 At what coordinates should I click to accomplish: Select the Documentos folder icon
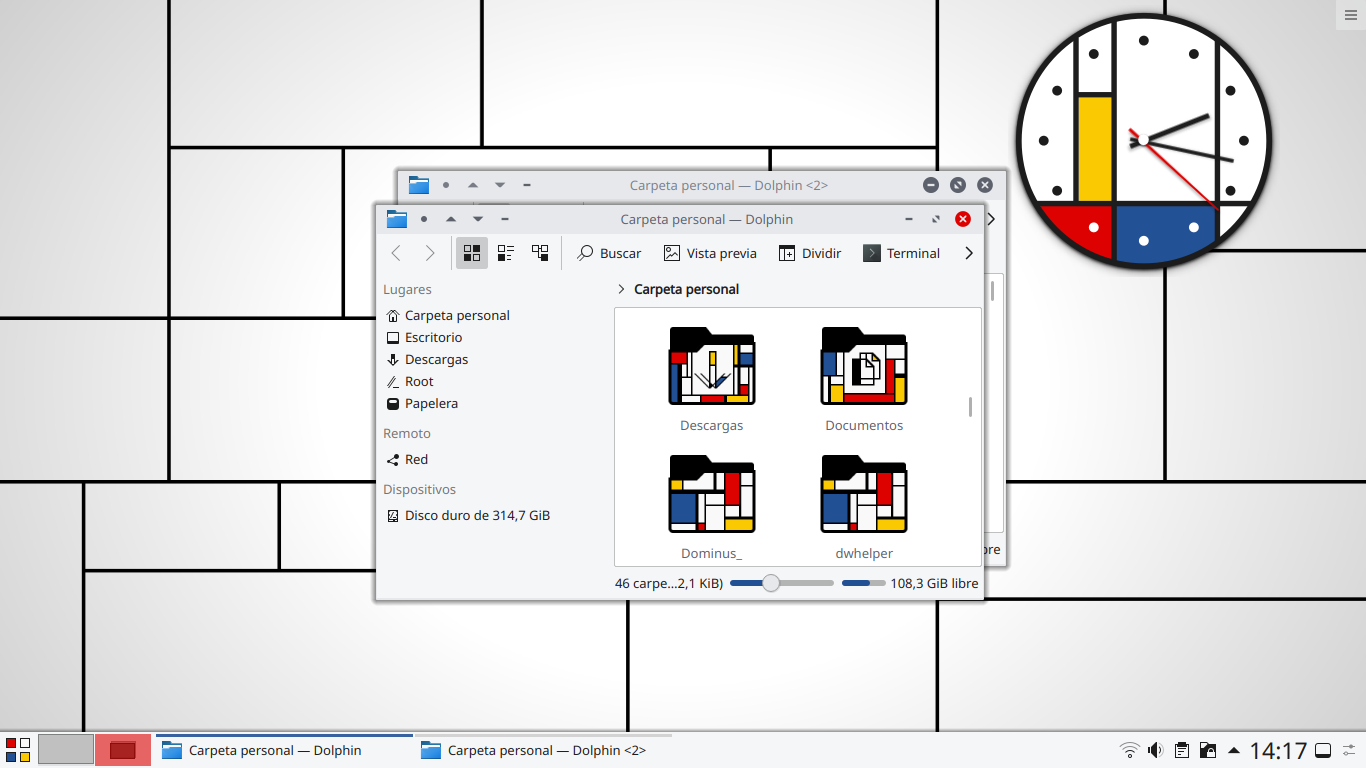point(864,366)
